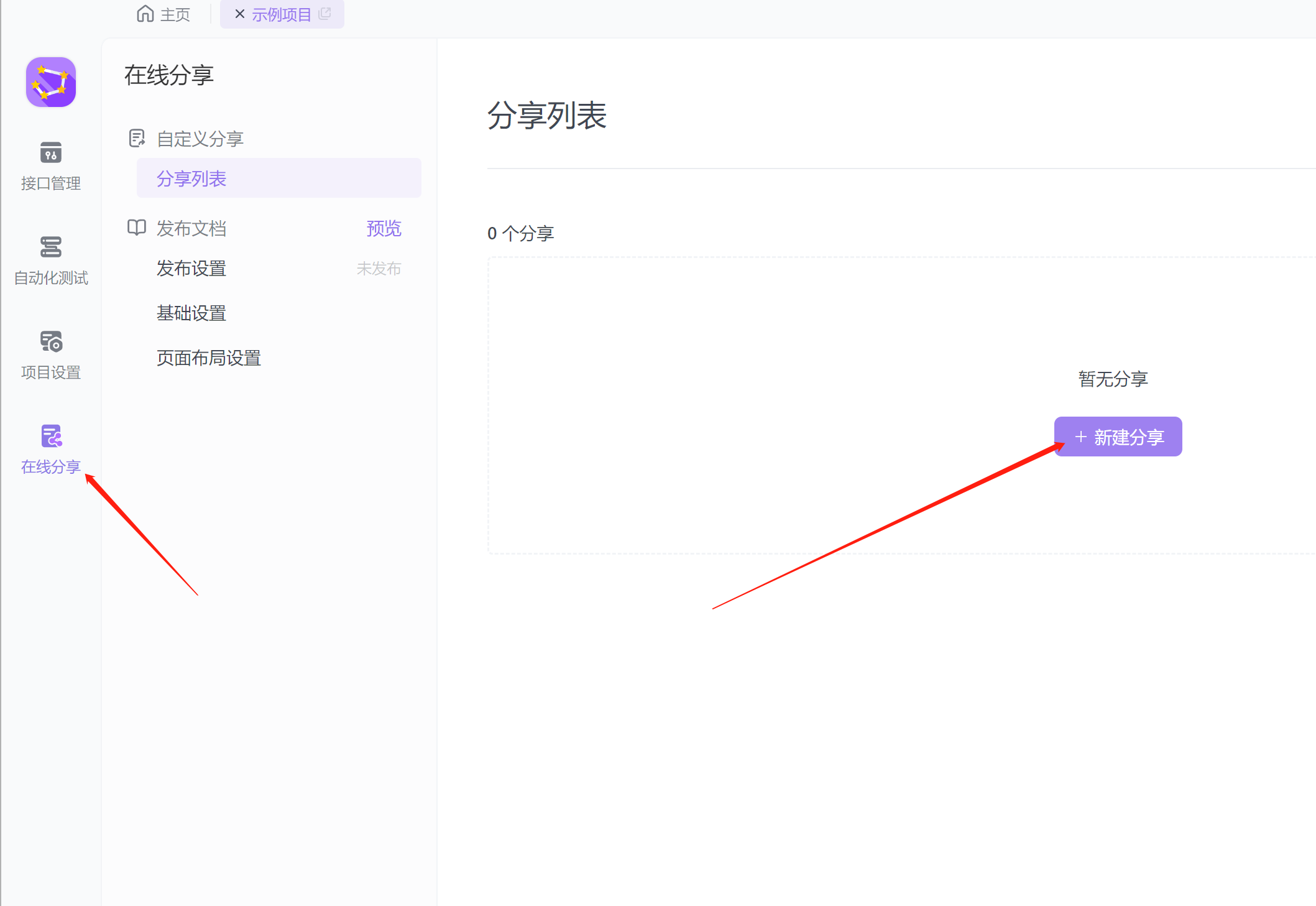The height and width of the screenshot is (906, 1316).
Task: Click the 分享列表 page heading
Action: [x=547, y=116]
